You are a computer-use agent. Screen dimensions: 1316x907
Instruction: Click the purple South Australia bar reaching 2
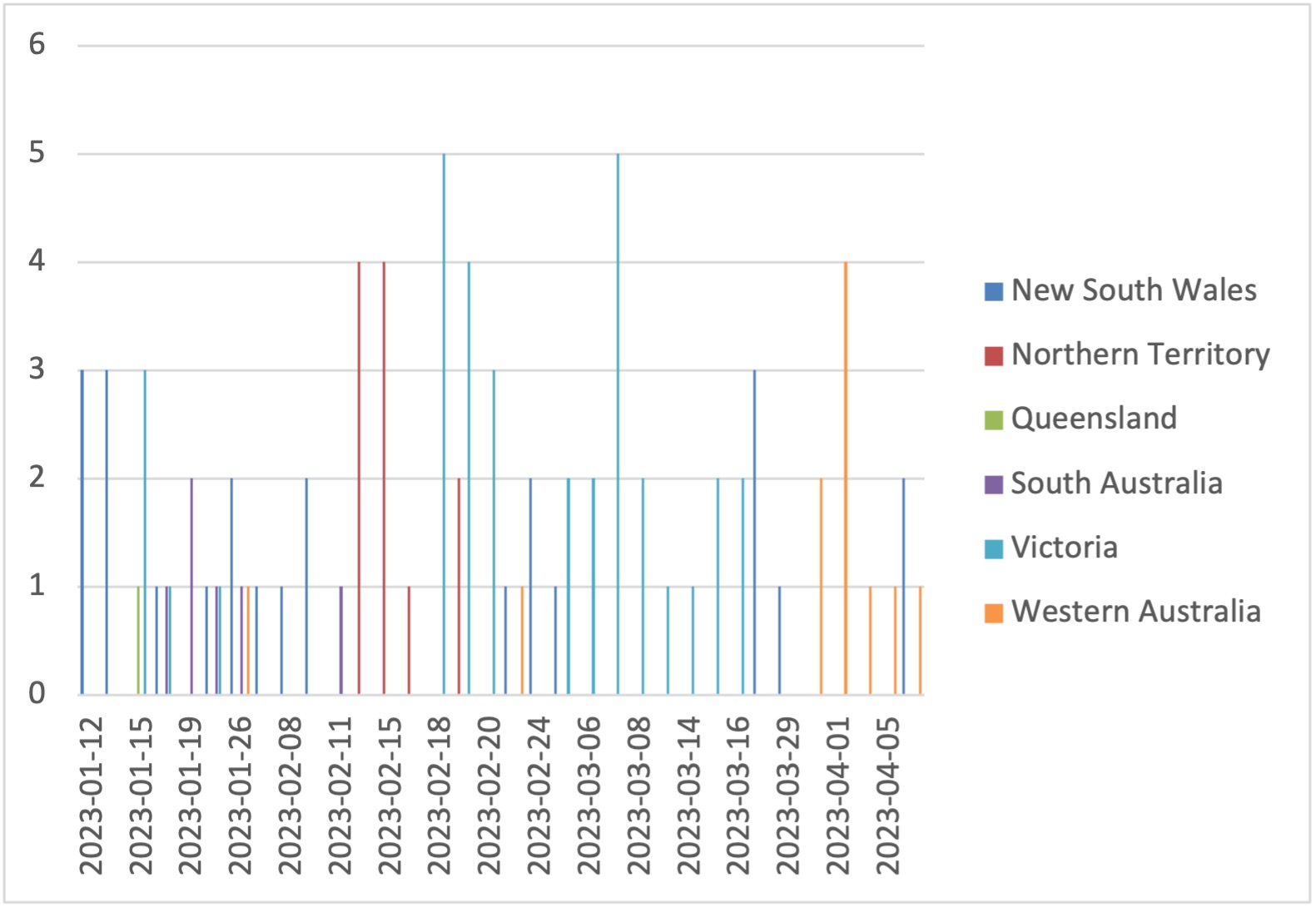(191, 586)
